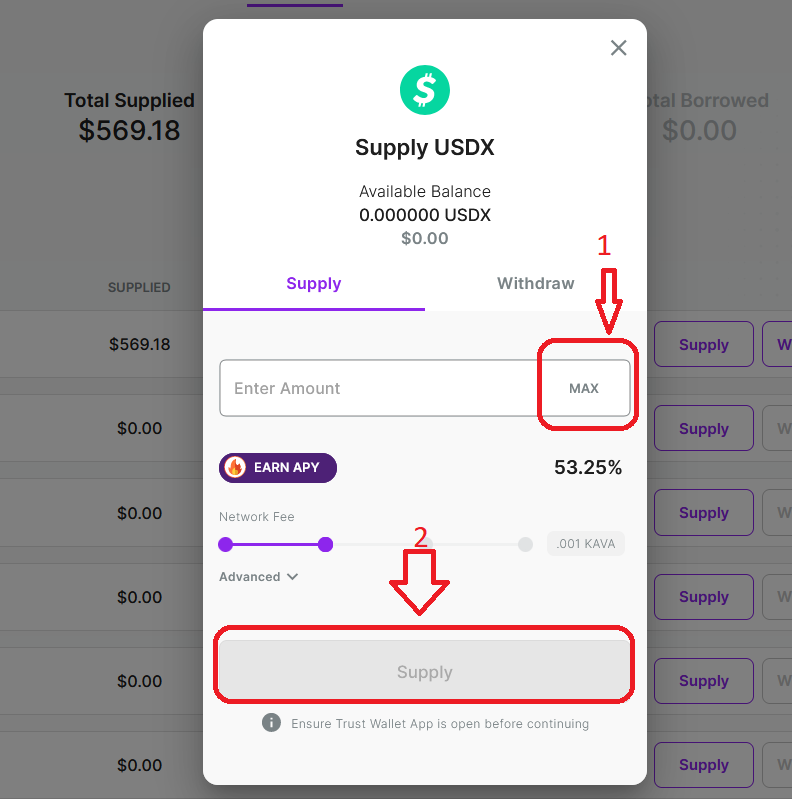Click the flame icon in the EARN APY badge
Screen dimensions: 792x799
click(235, 467)
